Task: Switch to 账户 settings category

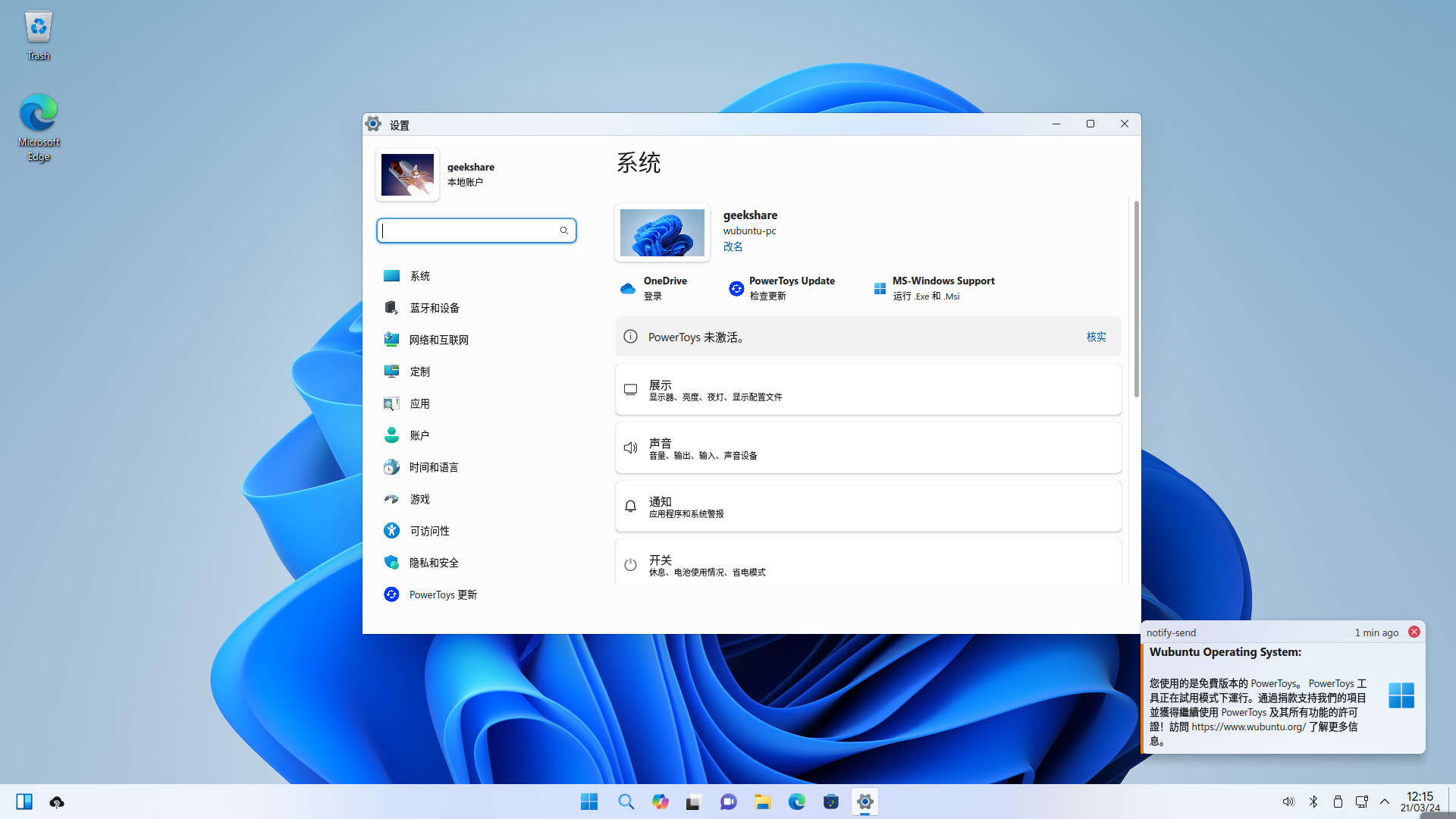Action: pyautogui.click(x=421, y=435)
